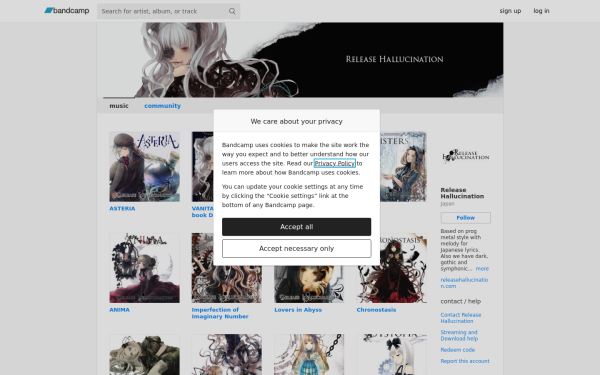Open the sleeping blonde girl album cover
This screenshot has width=600, height=375.
144,355
